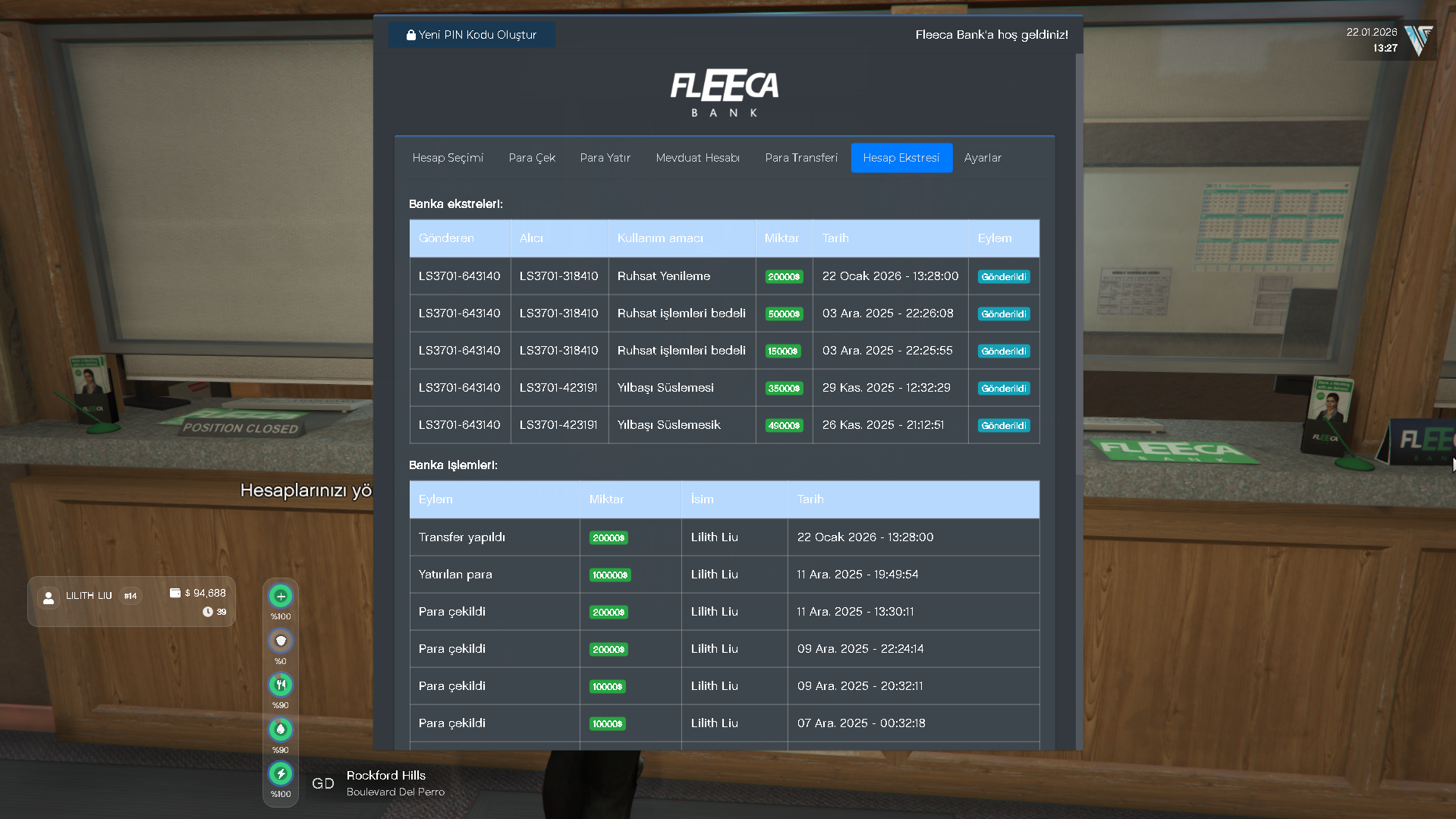Click the health plus status icon
1456x819 pixels.
click(x=281, y=597)
